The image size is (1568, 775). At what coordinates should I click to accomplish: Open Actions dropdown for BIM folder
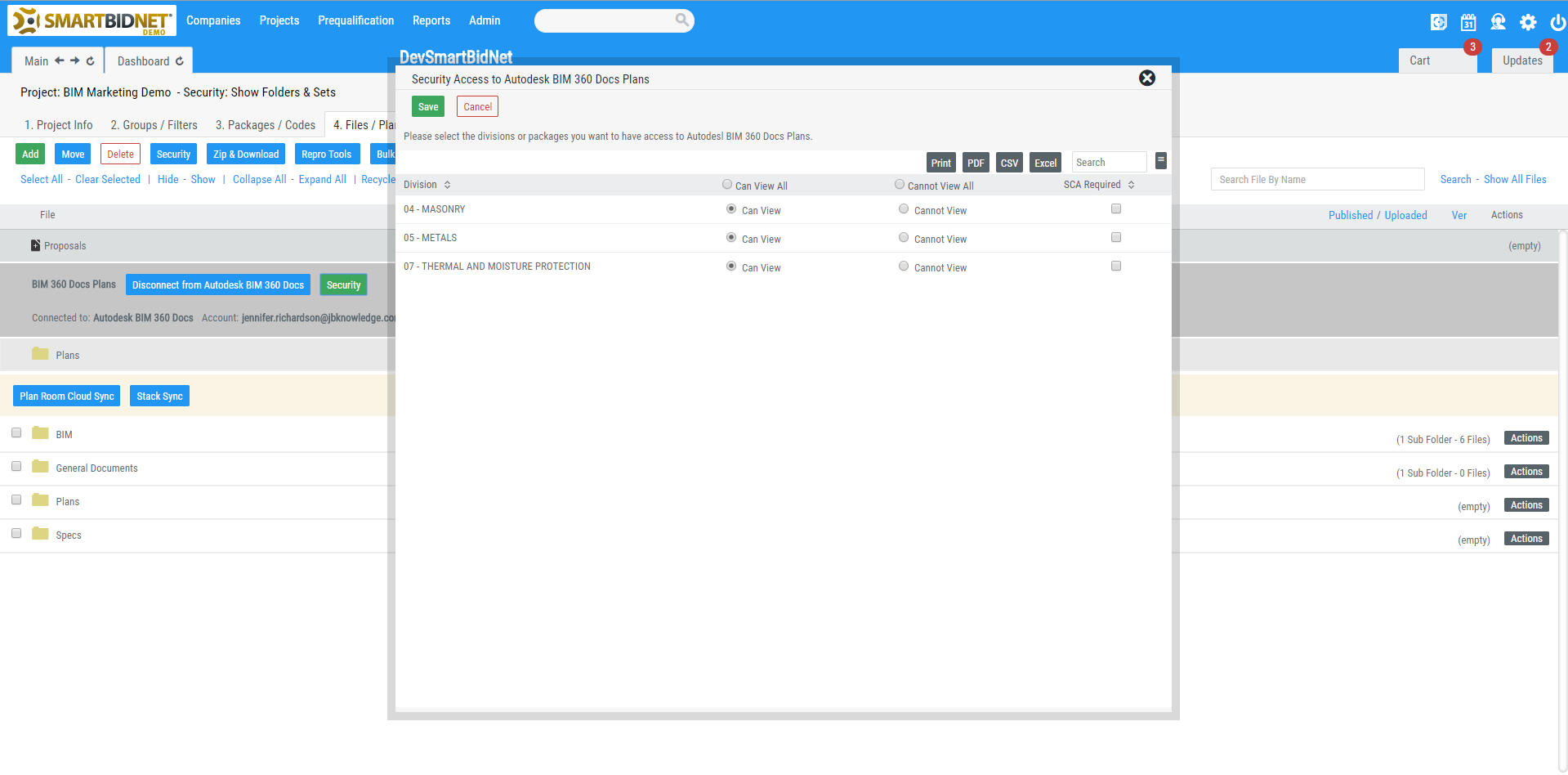1526,438
